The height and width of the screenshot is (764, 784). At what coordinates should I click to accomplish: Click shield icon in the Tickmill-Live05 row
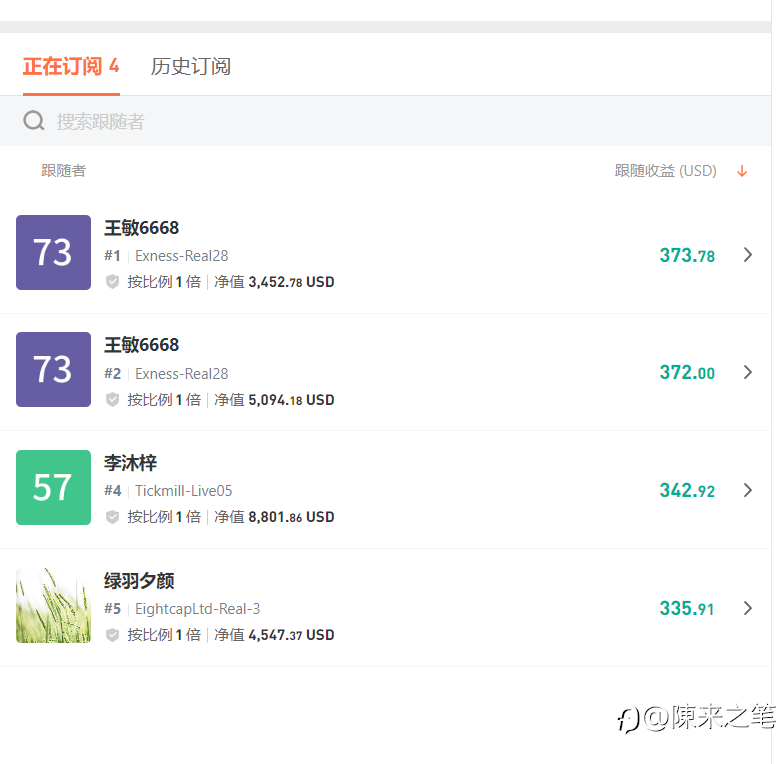tap(112, 517)
